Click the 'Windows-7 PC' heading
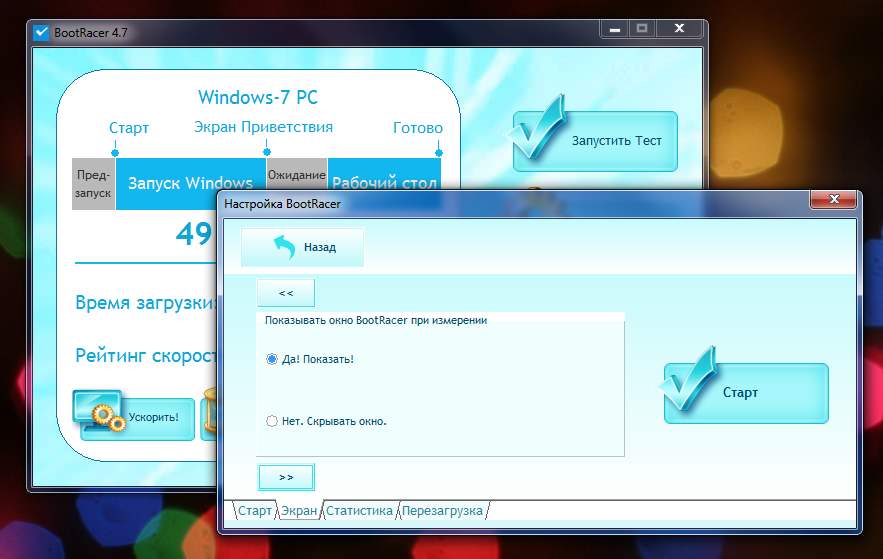This screenshot has width=883, height=559. (258, 97)
